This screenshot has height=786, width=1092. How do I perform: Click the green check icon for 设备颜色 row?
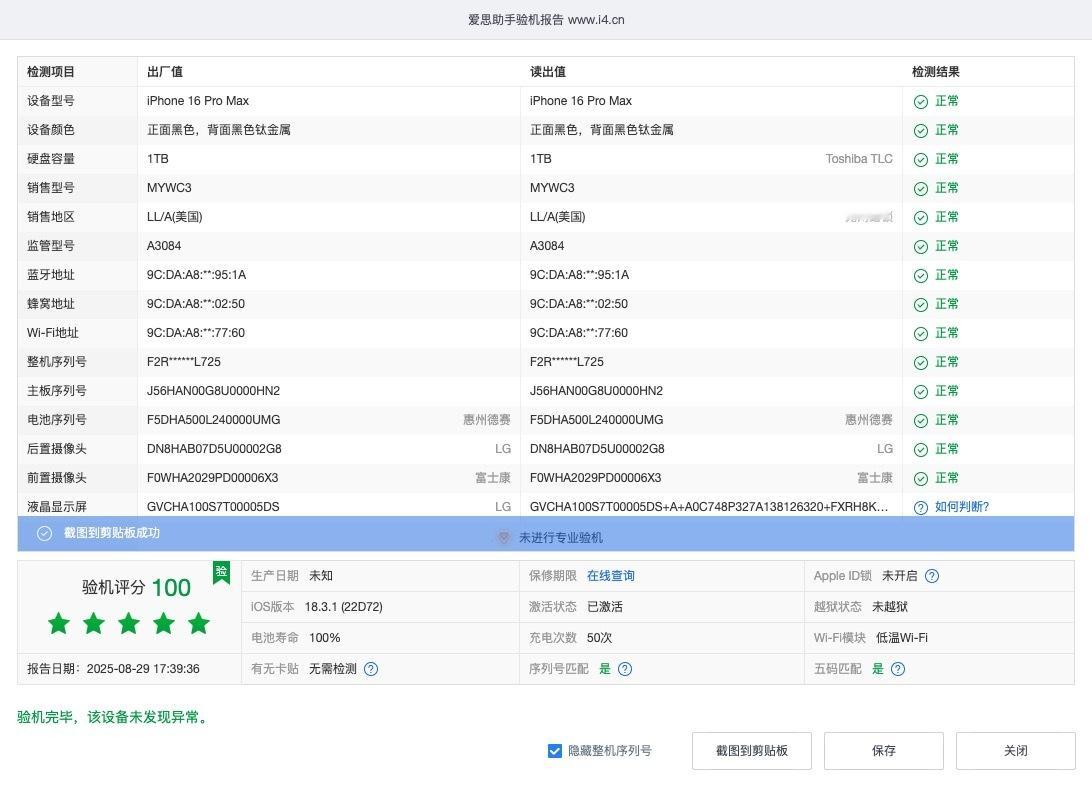coord(921,131)
